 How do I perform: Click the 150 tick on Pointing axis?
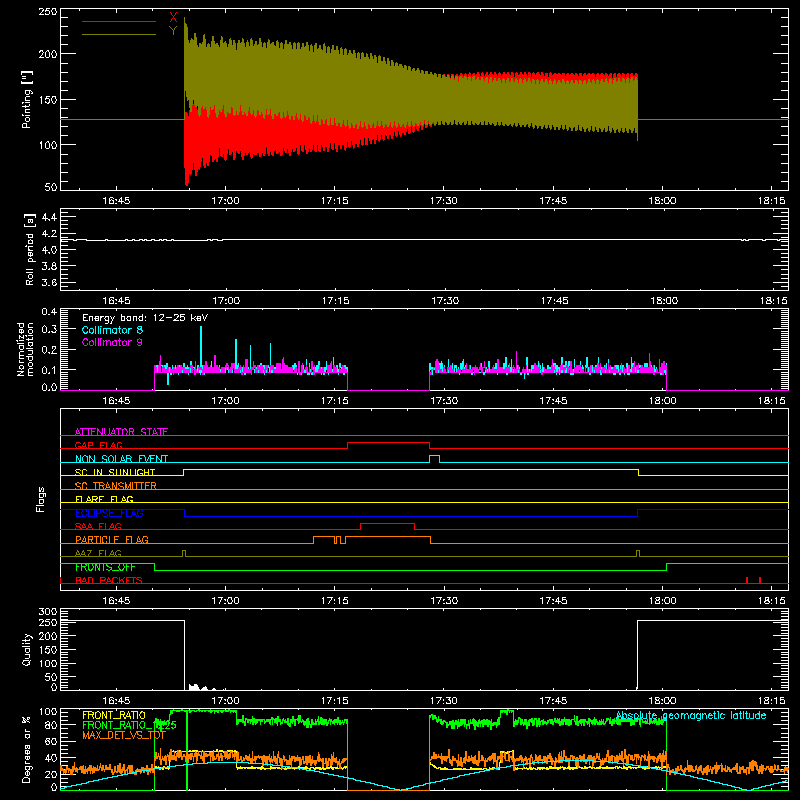click(x=48, y=100)
